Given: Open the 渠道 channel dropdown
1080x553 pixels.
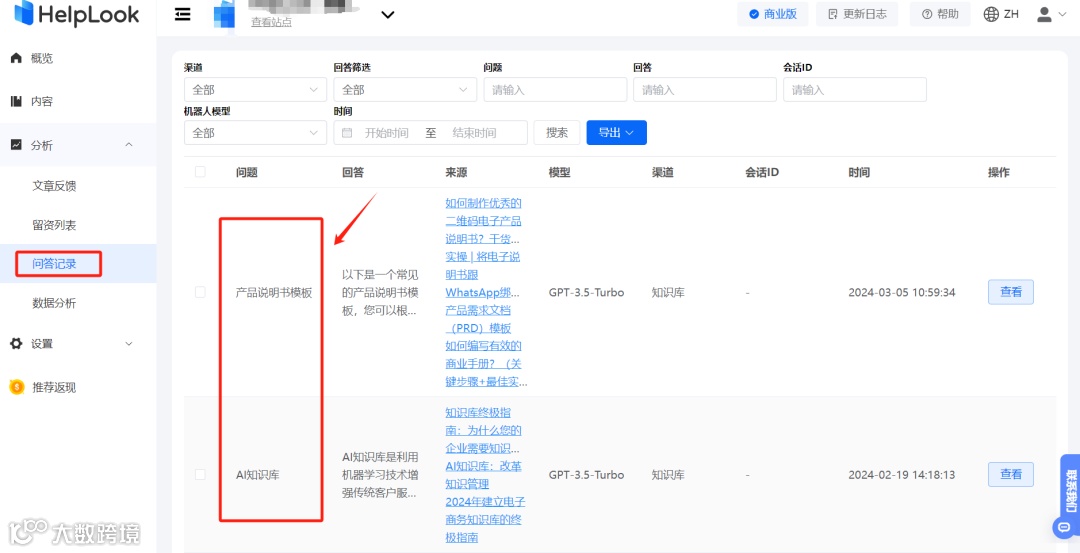Looking at the screenshot, I should click(x=256, y=90).
